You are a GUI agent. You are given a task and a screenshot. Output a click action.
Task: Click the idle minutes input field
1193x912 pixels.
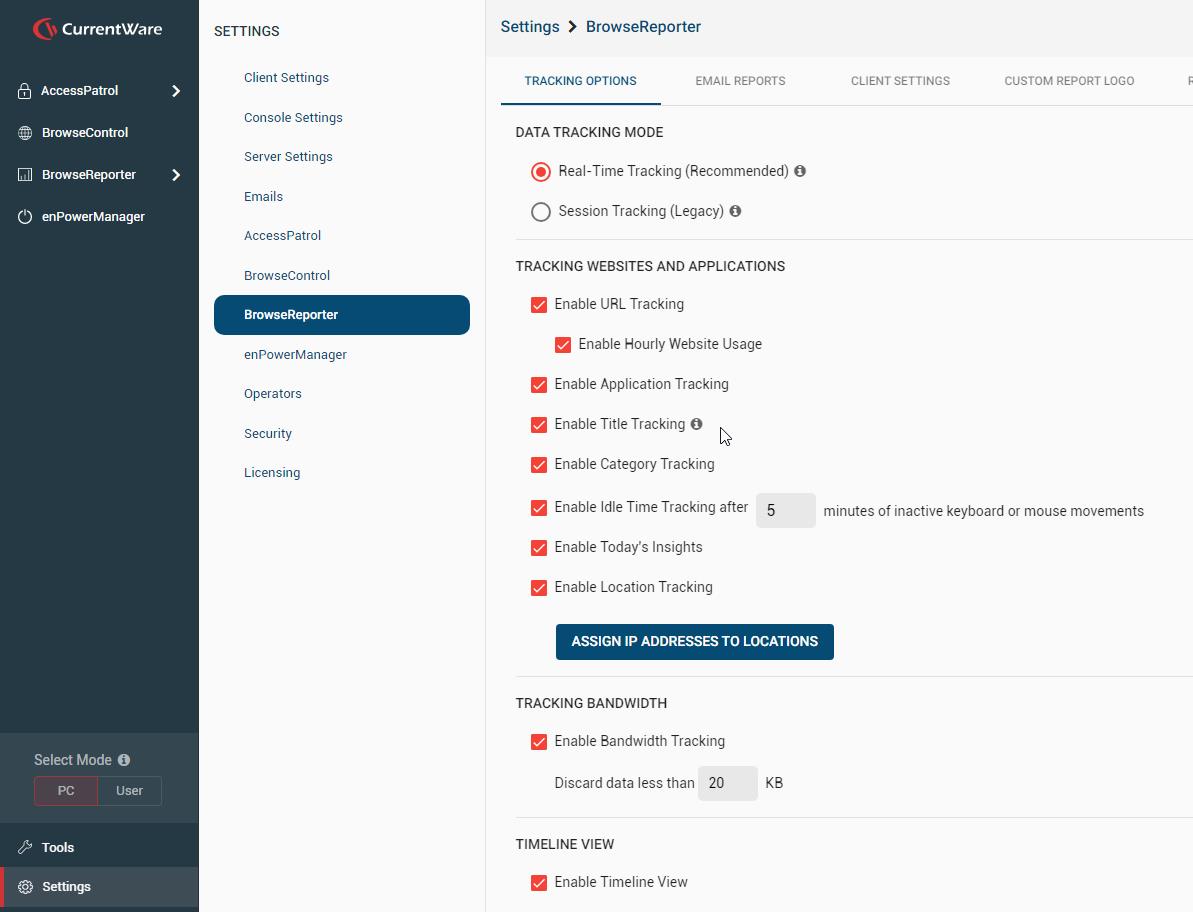785,510
